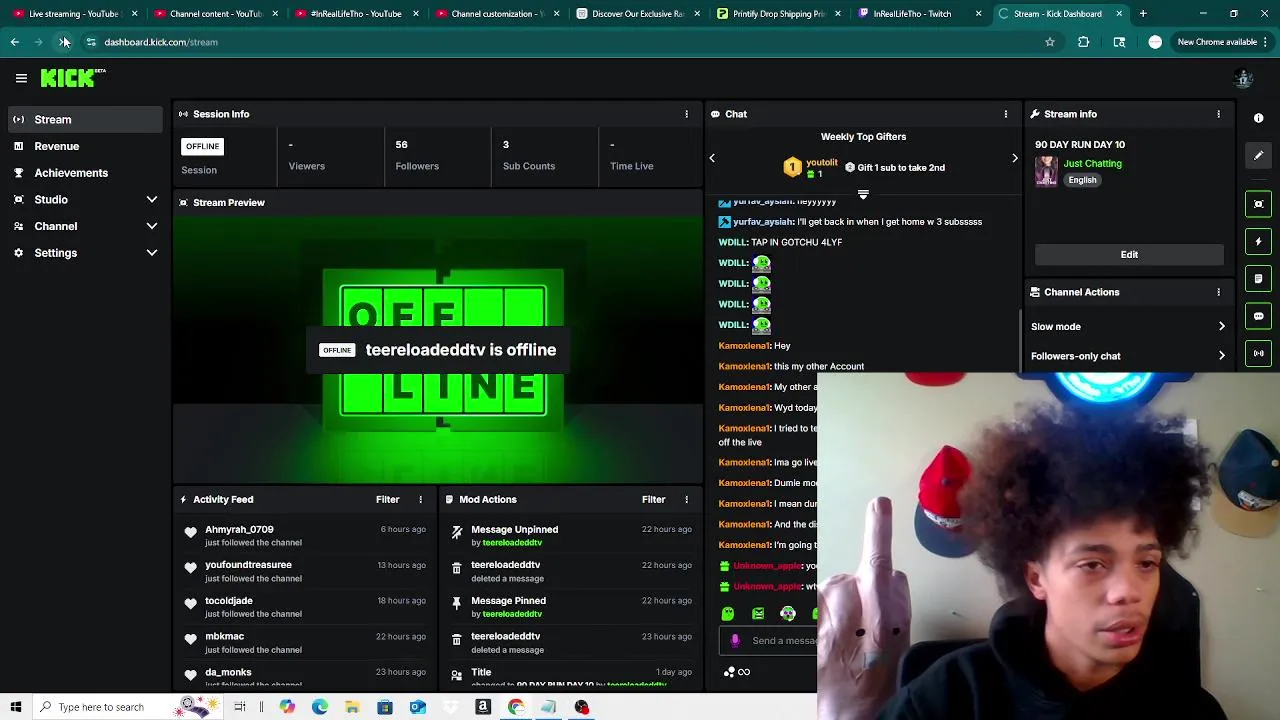This screenshot has width=1280, height=720.
Task: Open Amazon from the taskbar
Action: click(x=483, y=707)
